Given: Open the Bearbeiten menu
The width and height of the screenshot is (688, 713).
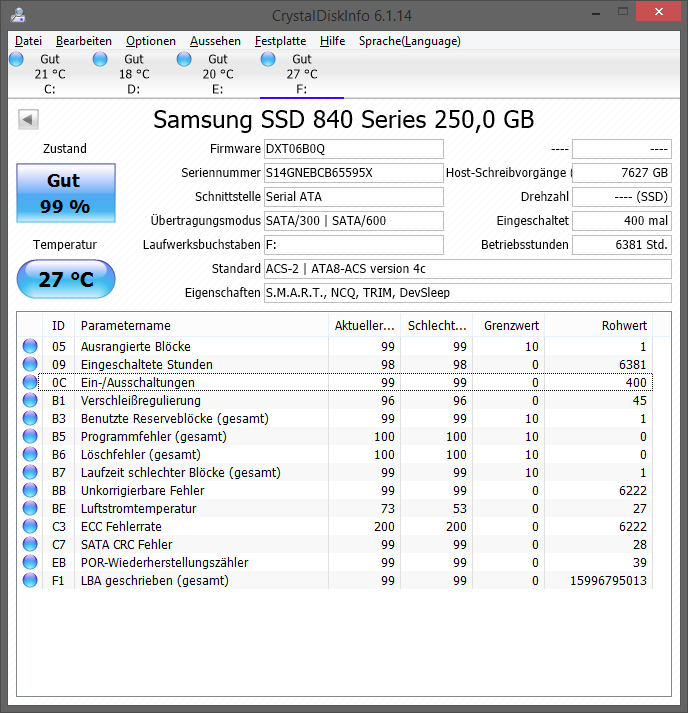Looking at the screenshot, I should 84,41.
